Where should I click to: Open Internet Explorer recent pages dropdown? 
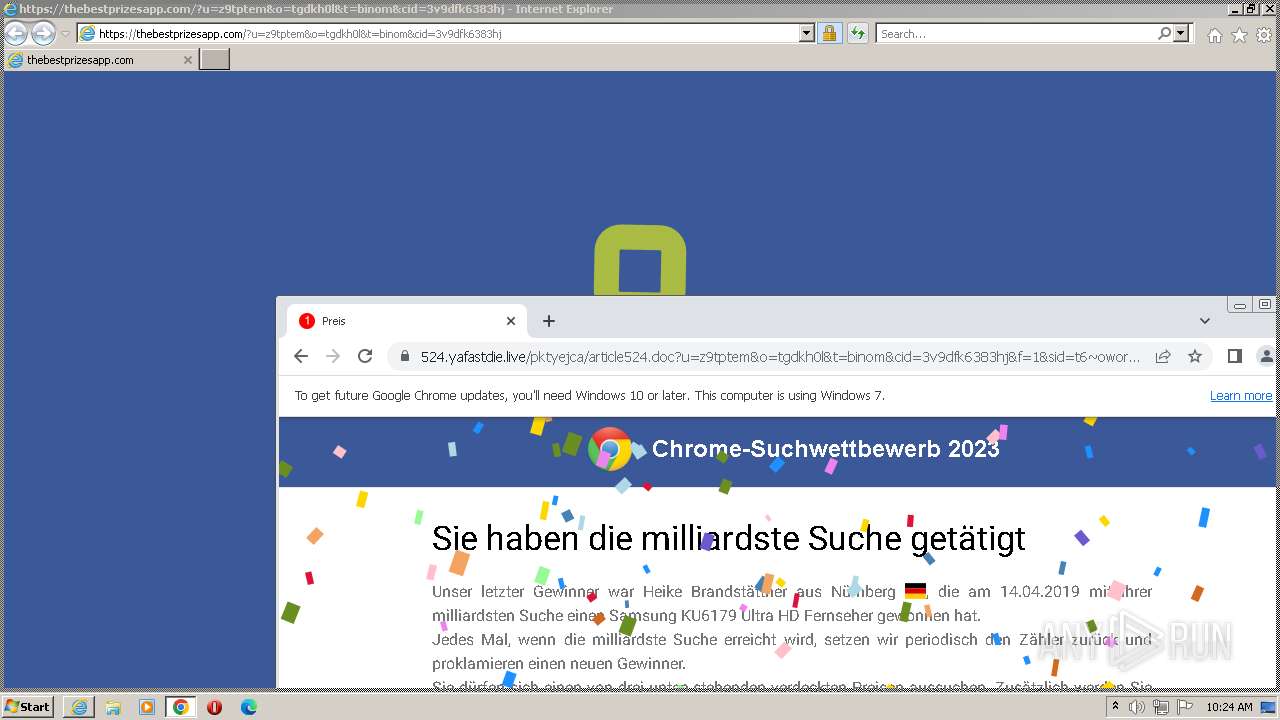(x=65, y=34)
